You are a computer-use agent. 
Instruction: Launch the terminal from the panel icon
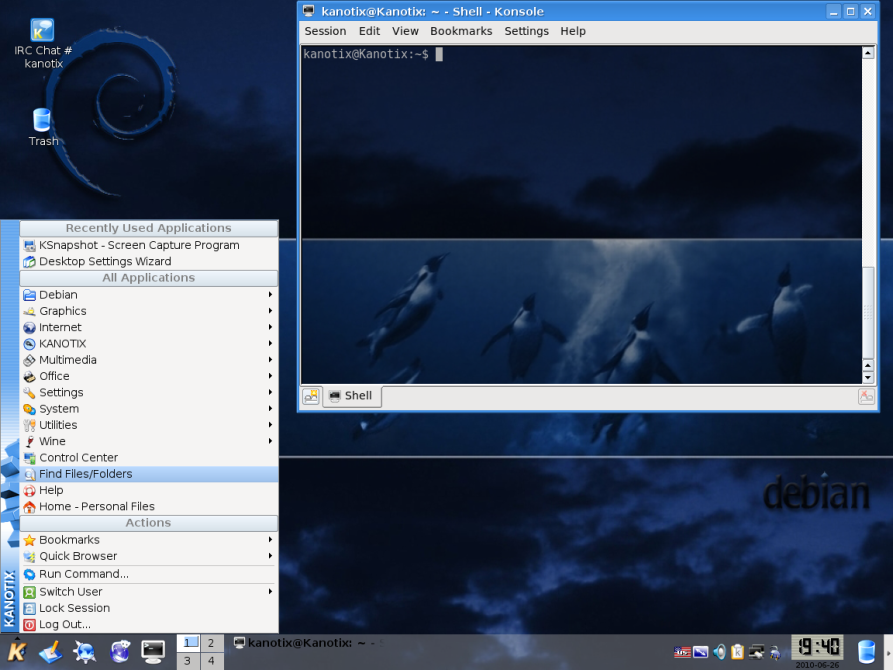point(153,652)
